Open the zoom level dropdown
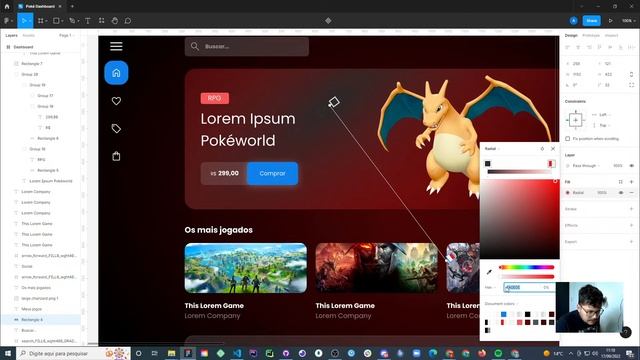 [x=629, y=20]
